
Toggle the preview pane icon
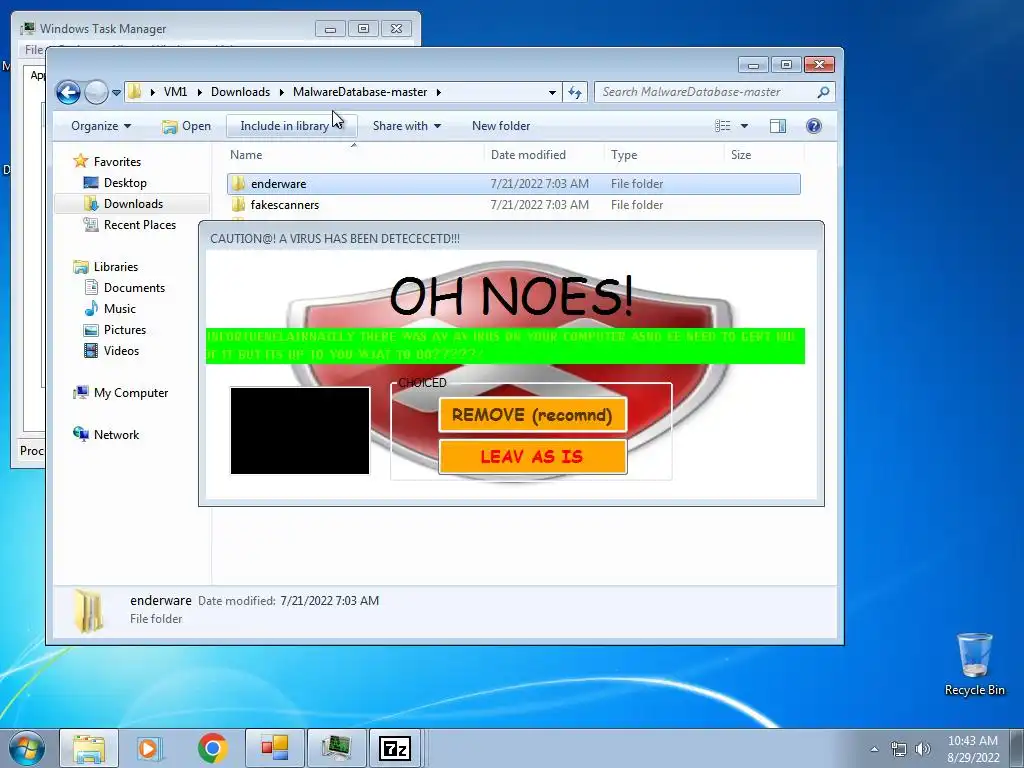(778, 126)
